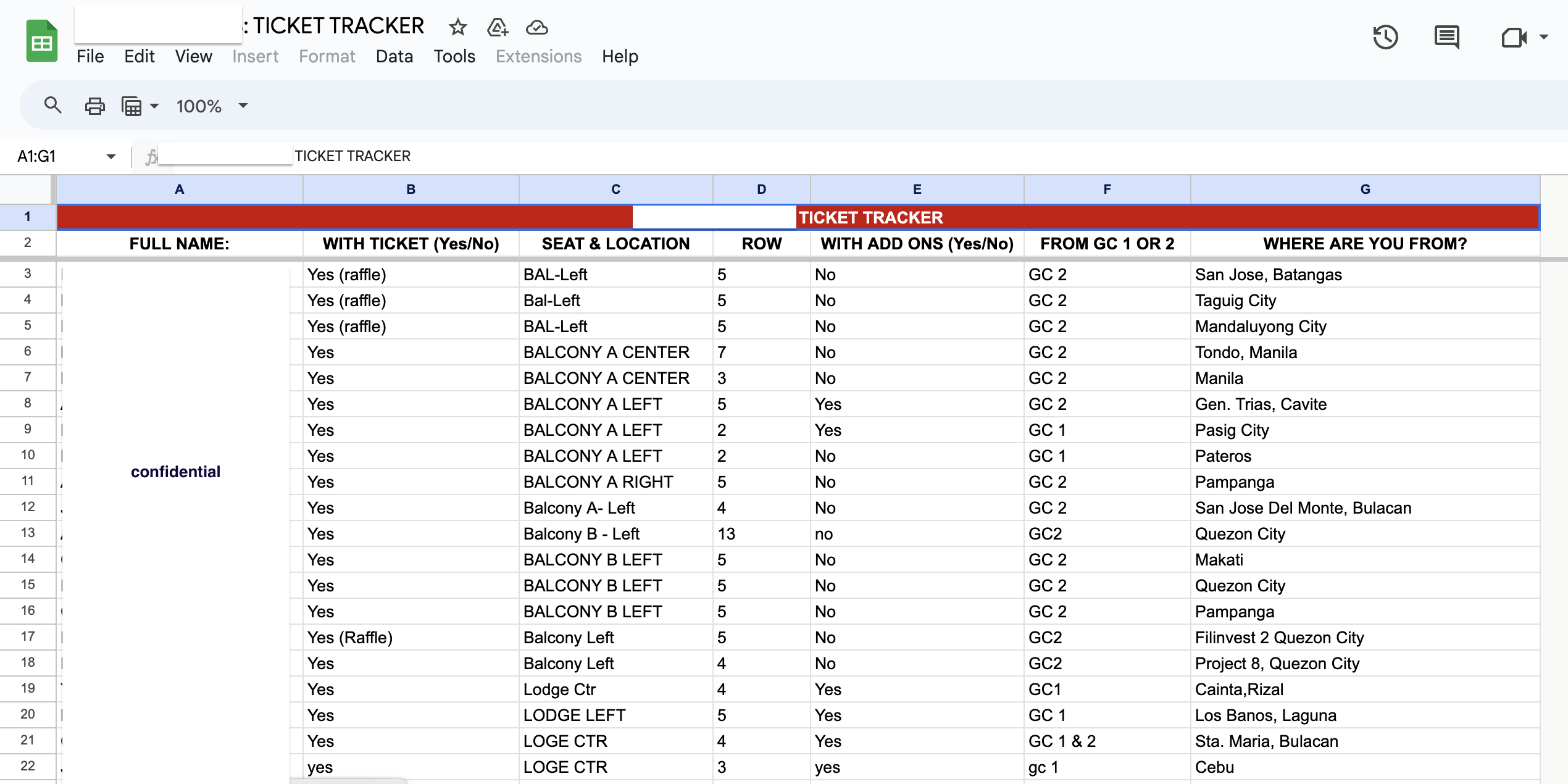Open the Extensions menu

(x=538, y=56)
